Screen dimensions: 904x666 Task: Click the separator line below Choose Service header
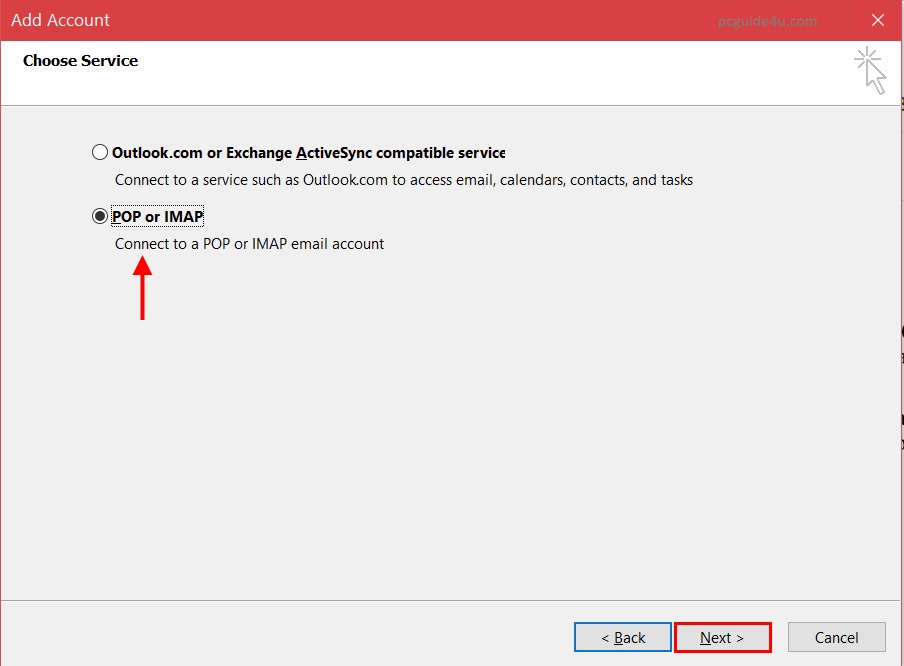tap(450, 105)
